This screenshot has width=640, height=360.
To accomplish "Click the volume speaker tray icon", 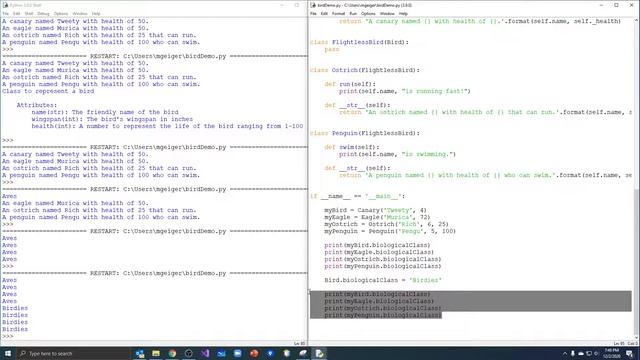I will [x=596, y=353].
